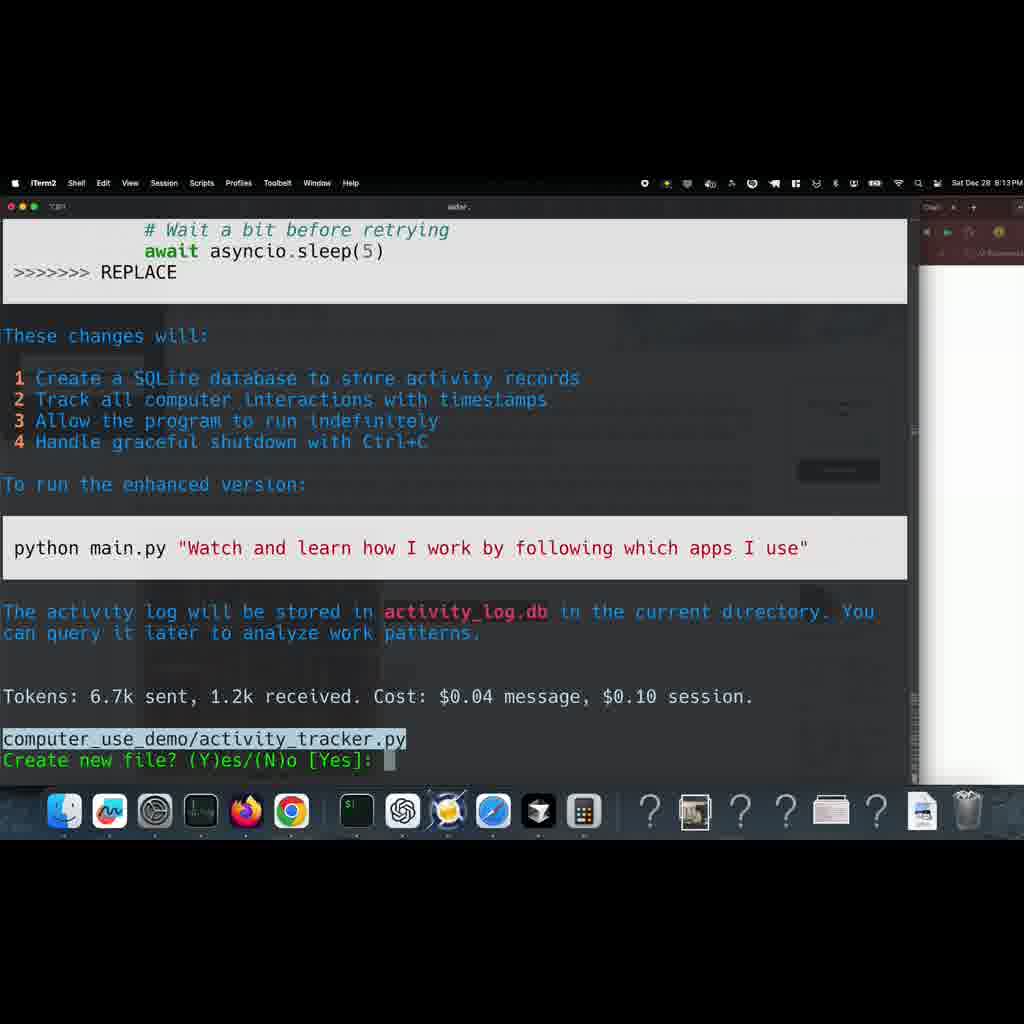Image resolution: width=1024 pixels, height=1024 pixels.
Task: Open Google Chrome in the dock
Action: [x=291, y=811]
